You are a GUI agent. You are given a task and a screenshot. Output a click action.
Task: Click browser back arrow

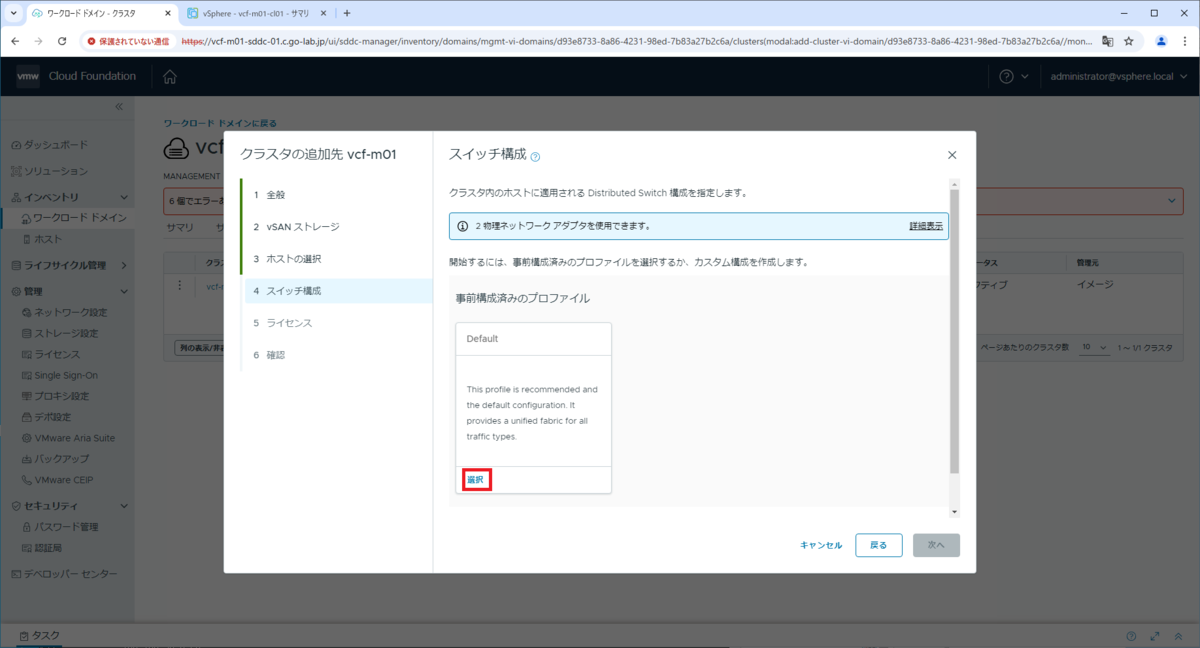tap(15, 41)
